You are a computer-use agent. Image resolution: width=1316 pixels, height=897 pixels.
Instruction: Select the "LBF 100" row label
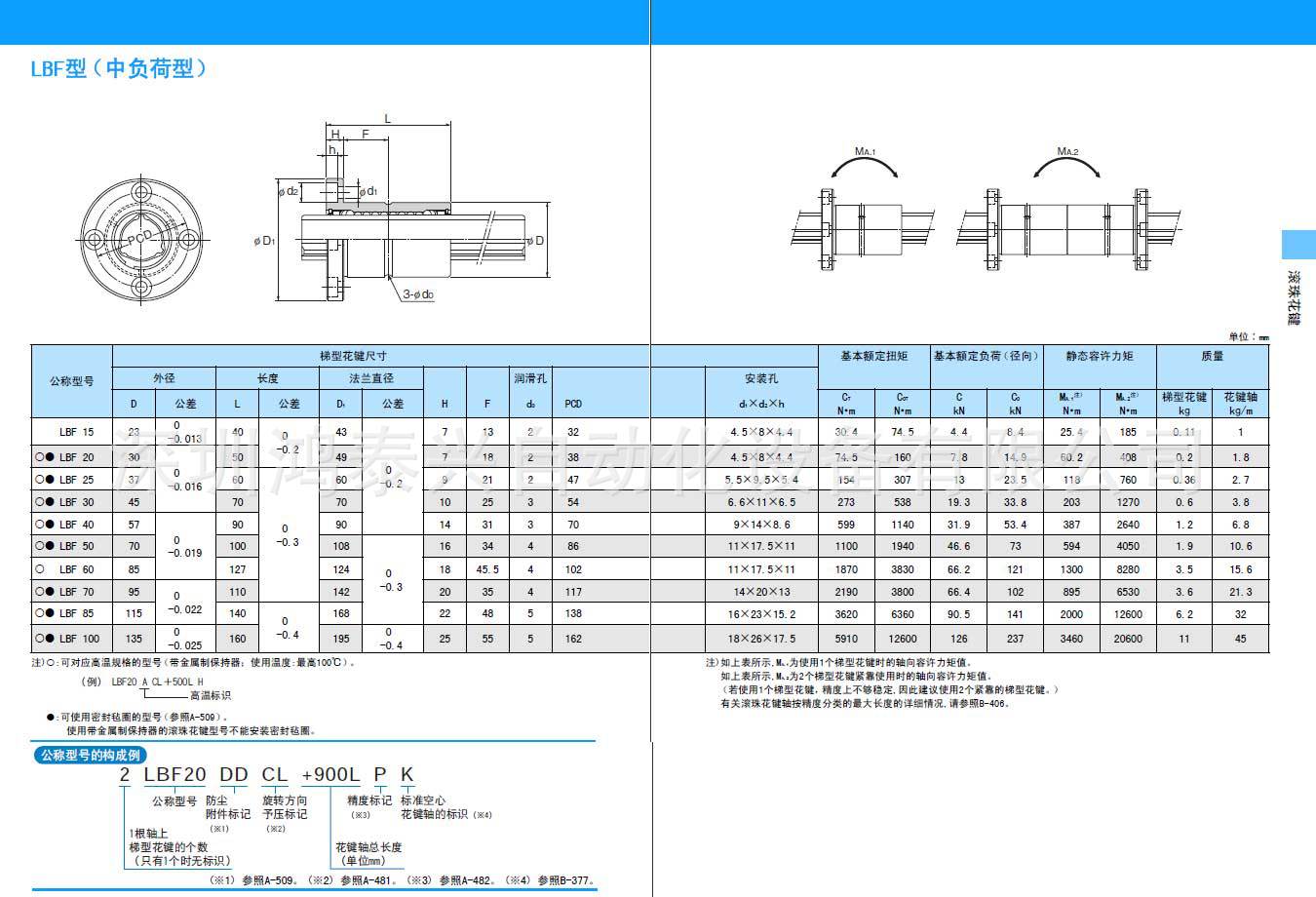tap(80, 640)
